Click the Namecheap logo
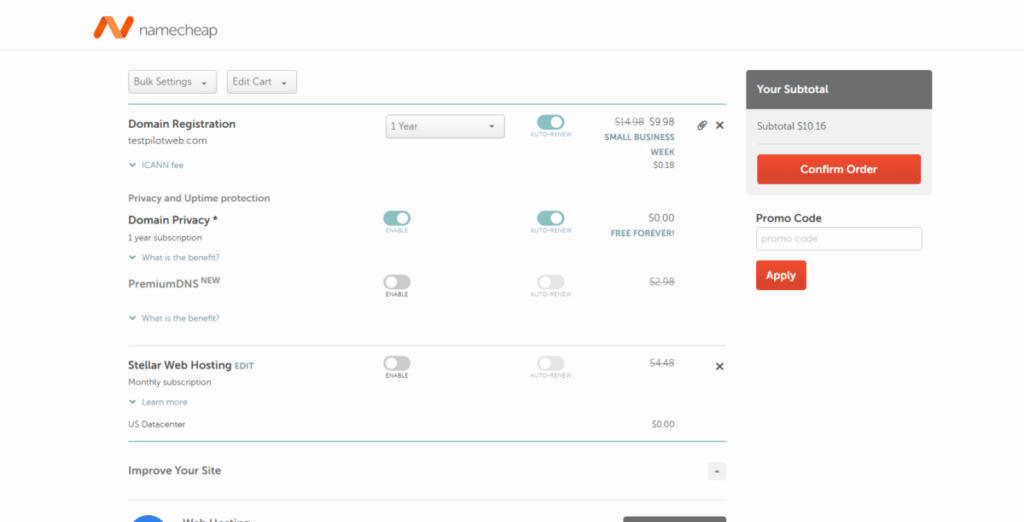This screenshot has height=522, width=1024. click(155, 28)
